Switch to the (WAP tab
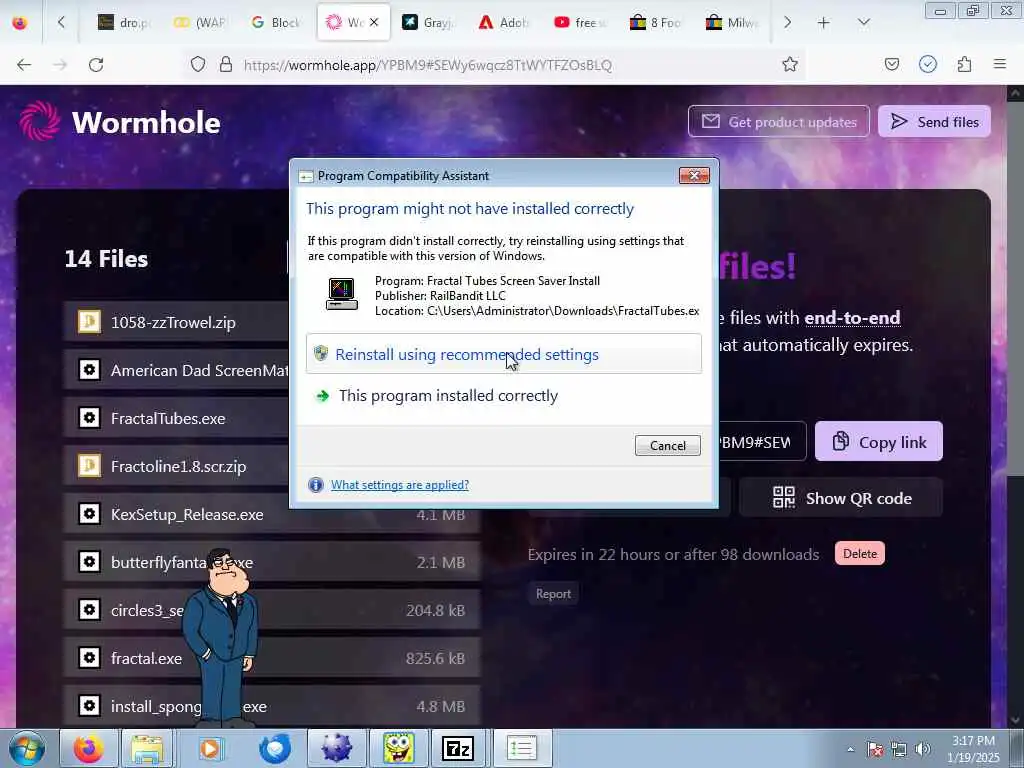The image size is (1024, 768). click(x=200, y=23)
